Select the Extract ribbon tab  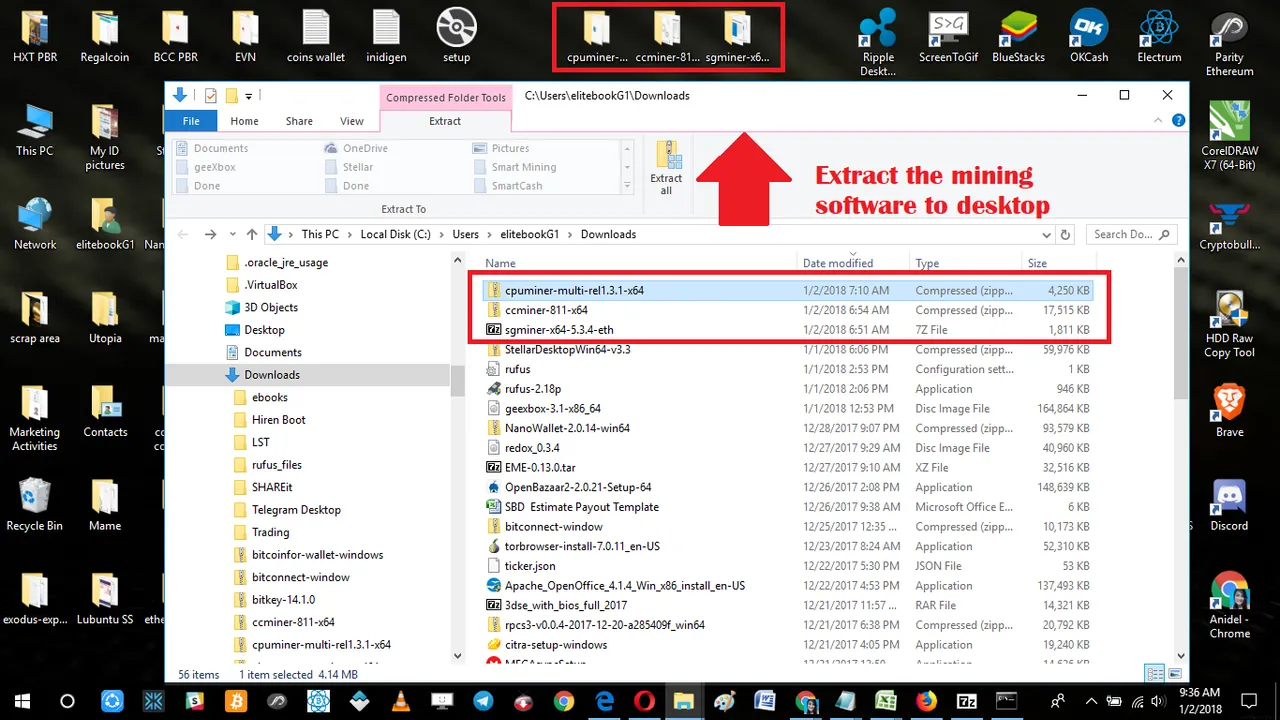[445, 121]
